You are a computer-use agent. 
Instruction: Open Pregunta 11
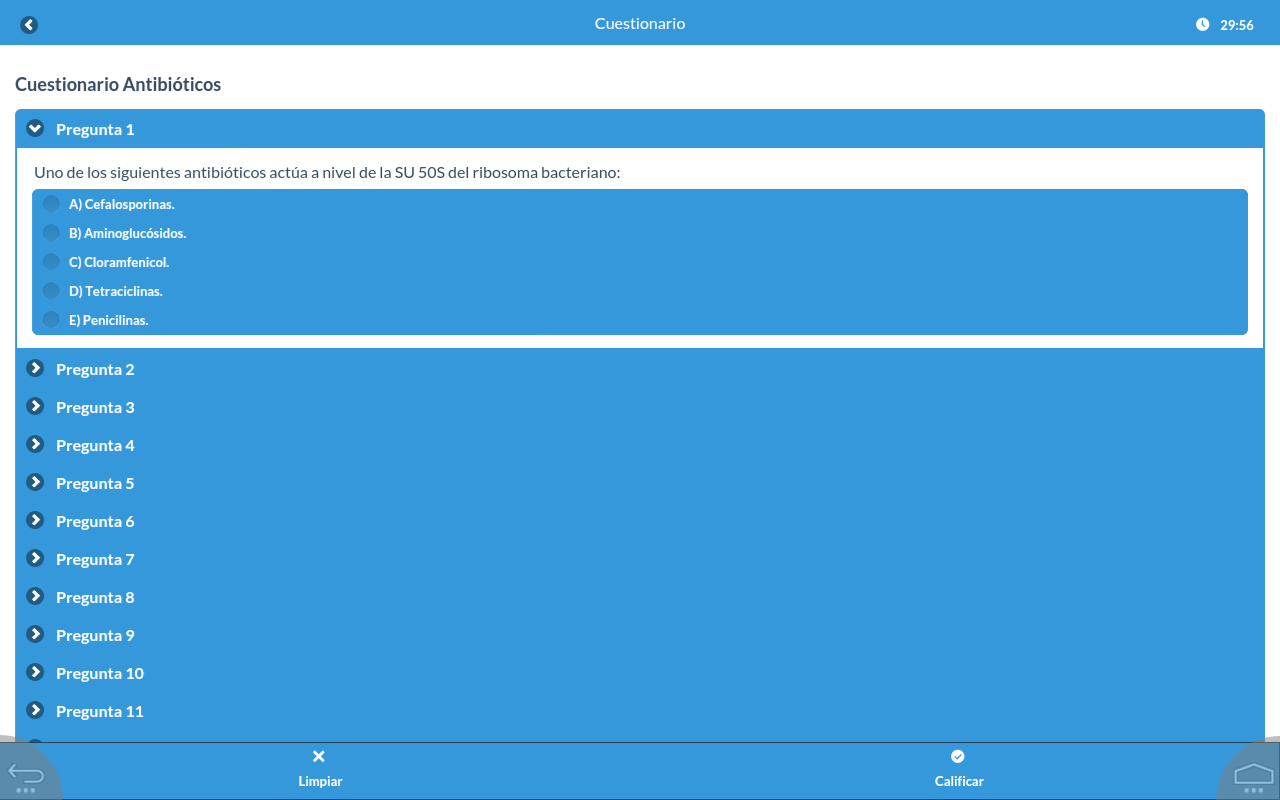point(640,711)
